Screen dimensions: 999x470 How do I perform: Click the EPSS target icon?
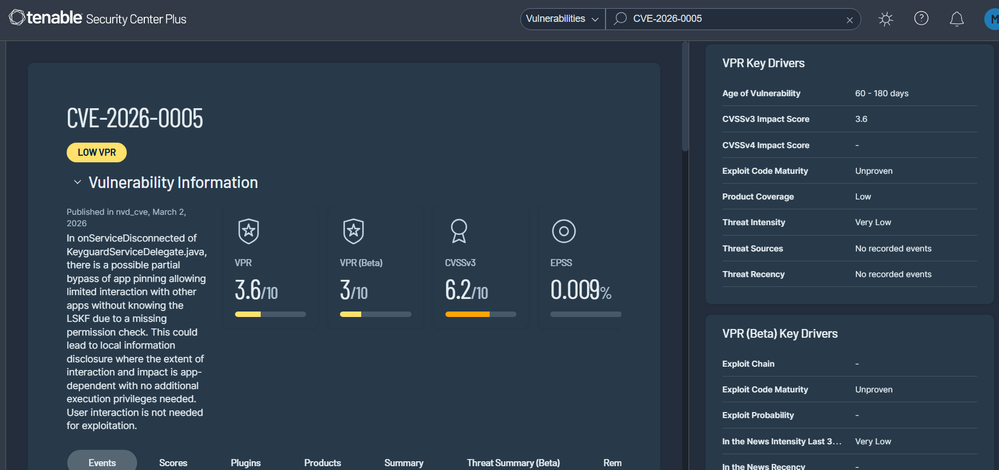pyautogui.click(x=563, y=231)
